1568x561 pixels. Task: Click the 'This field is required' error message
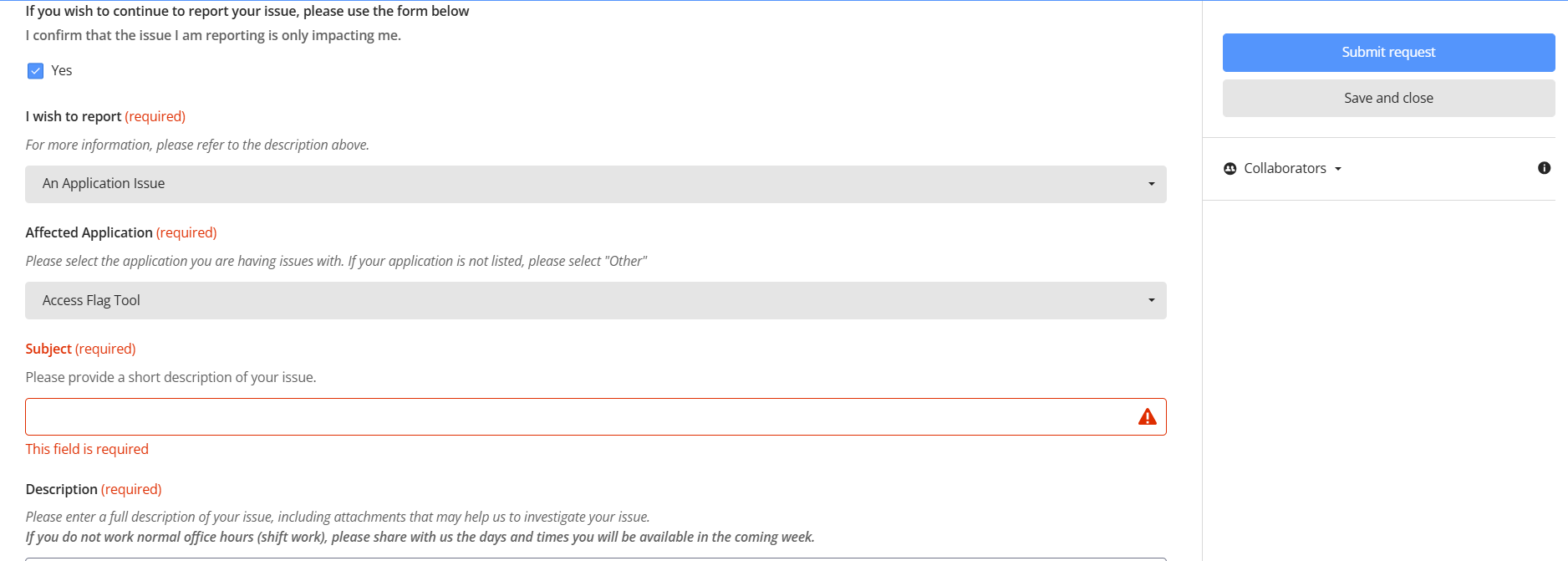click(x=87, y=449)
